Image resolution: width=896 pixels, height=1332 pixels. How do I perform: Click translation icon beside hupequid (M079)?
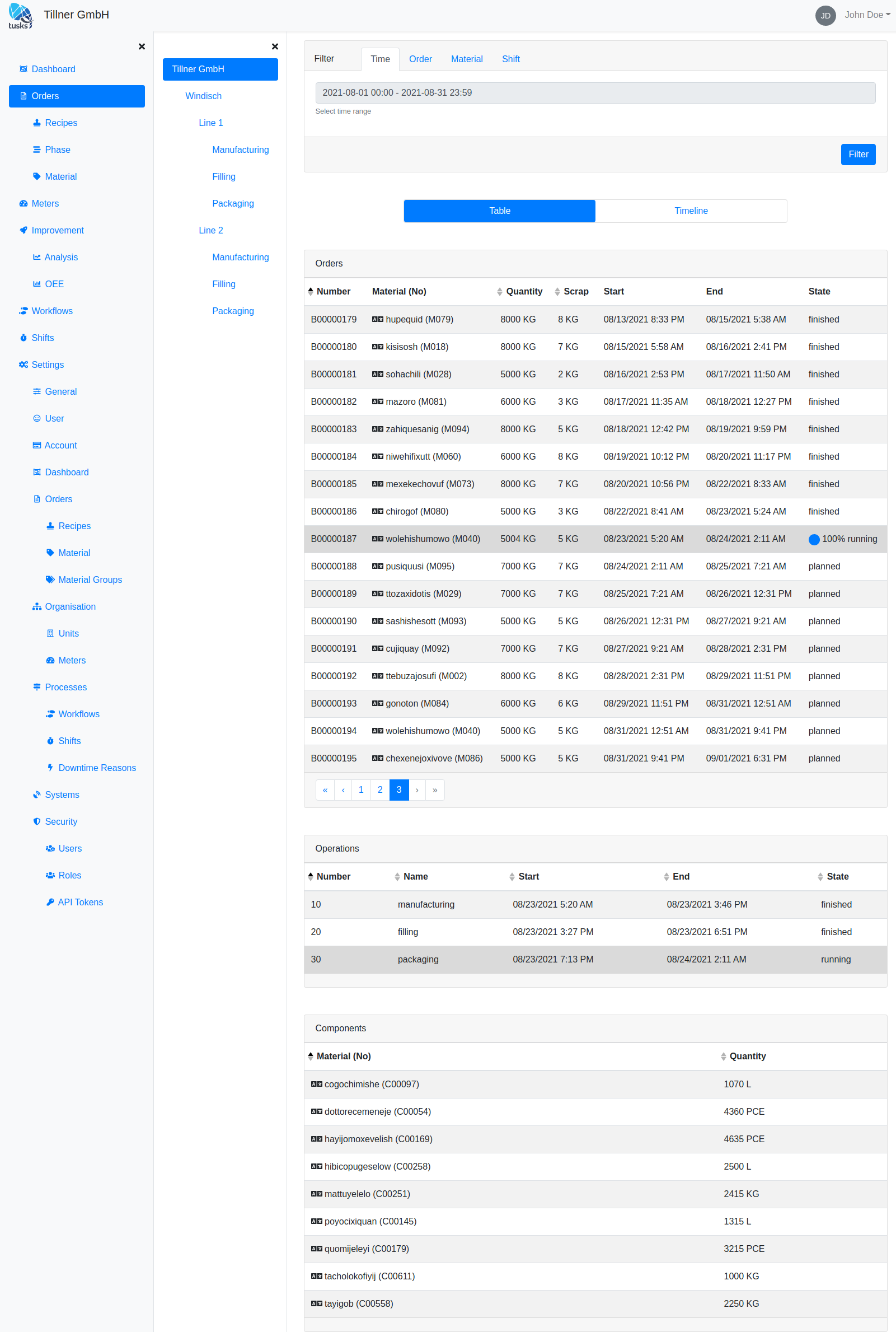tap(377, 320)
